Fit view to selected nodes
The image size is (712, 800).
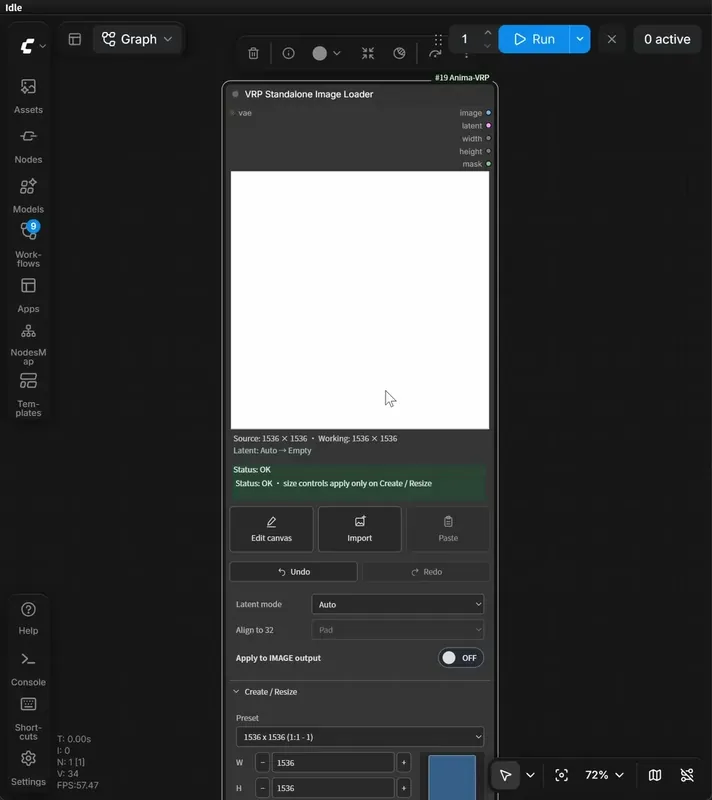[562, 775]
